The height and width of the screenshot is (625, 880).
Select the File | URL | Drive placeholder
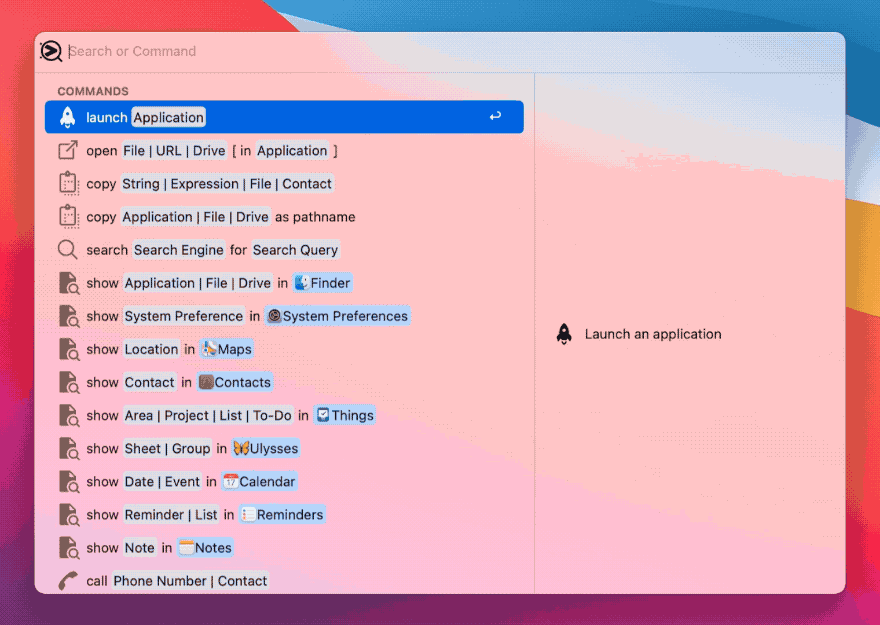point(174,150)
